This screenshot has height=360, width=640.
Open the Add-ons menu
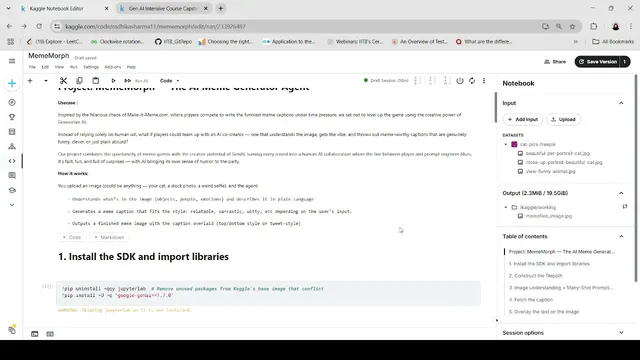click(113, 67)
